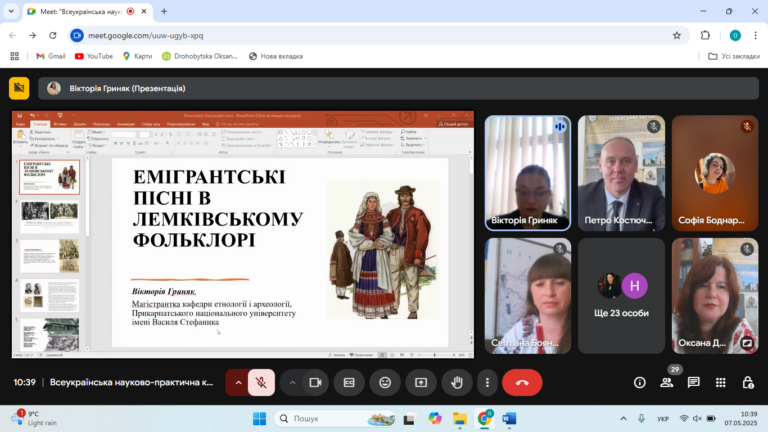Viewport: 768px width, 432px height.
Task: Open Word from the Windows taskbar
Action: (x=509, y=419)
